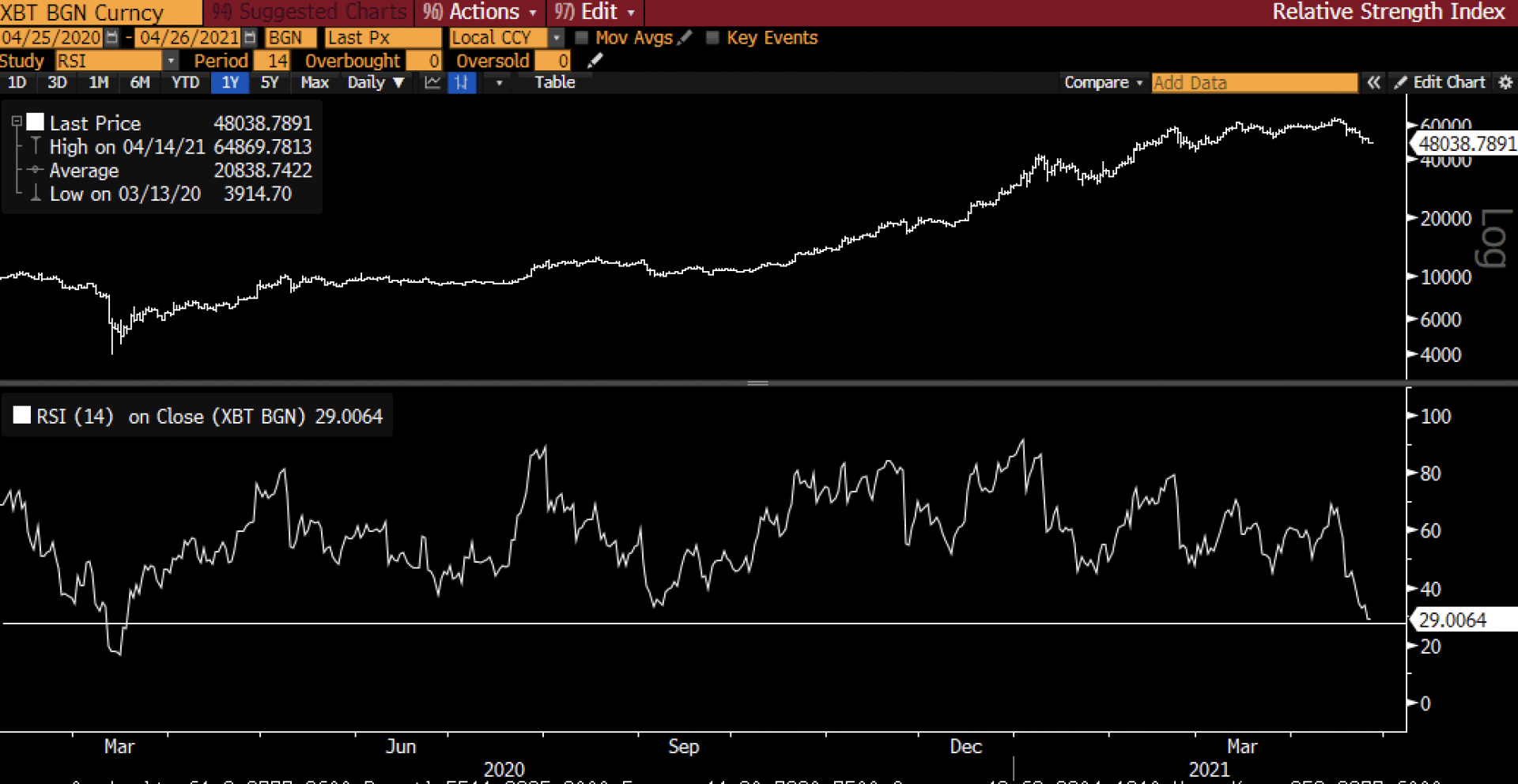Click the Mov Avgs pencil edit icon
1518x784 pixels.
pyautogui.click(x=685, y=37)
